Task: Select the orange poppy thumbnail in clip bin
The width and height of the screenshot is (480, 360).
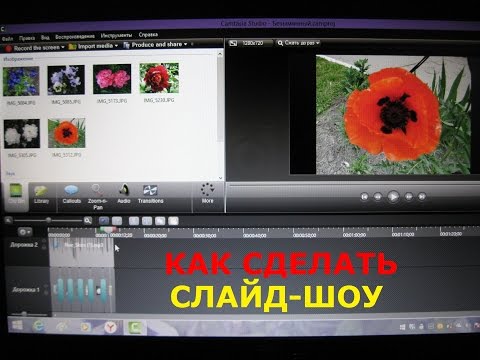Action: tap(67, 133)
